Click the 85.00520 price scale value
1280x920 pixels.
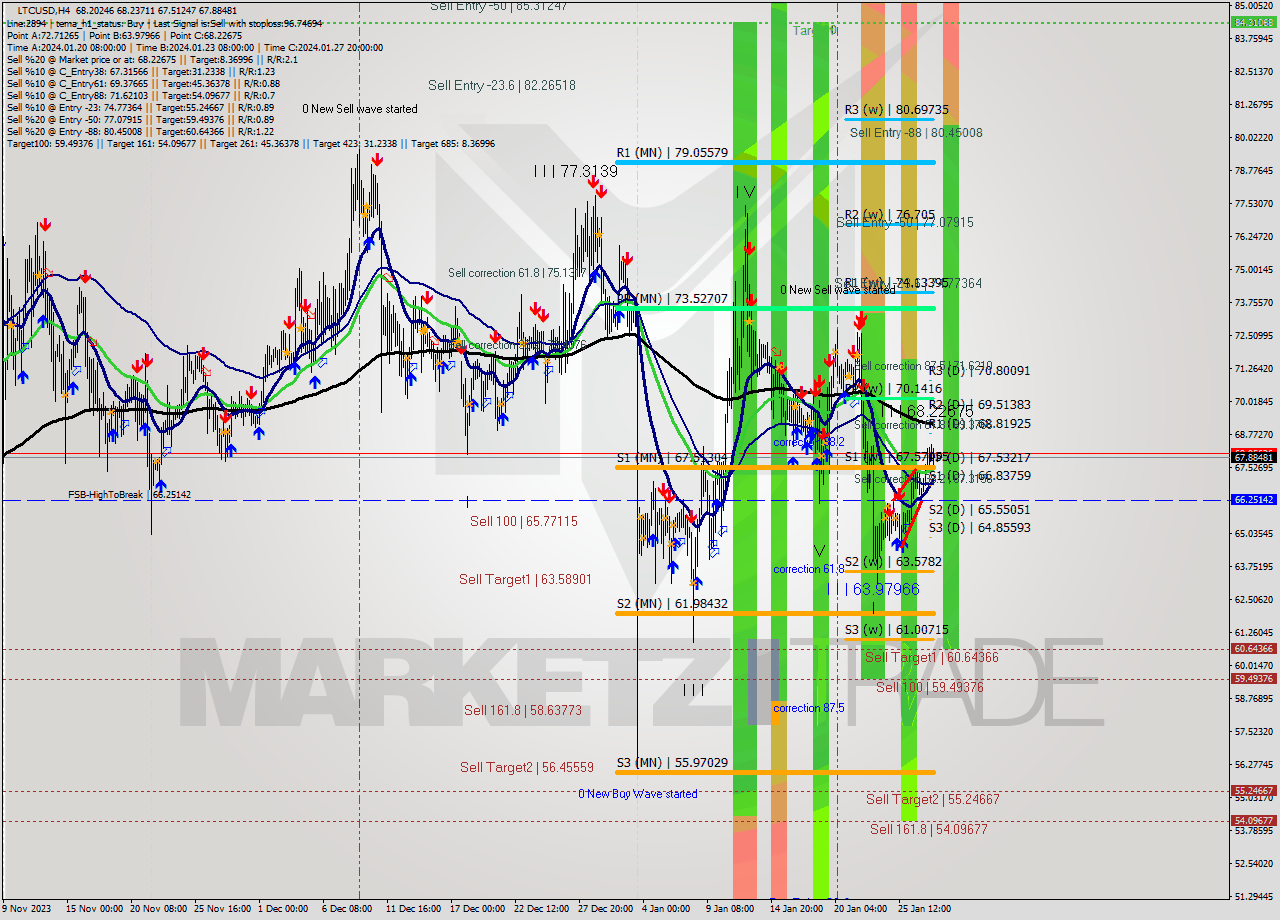(1253, 5)
